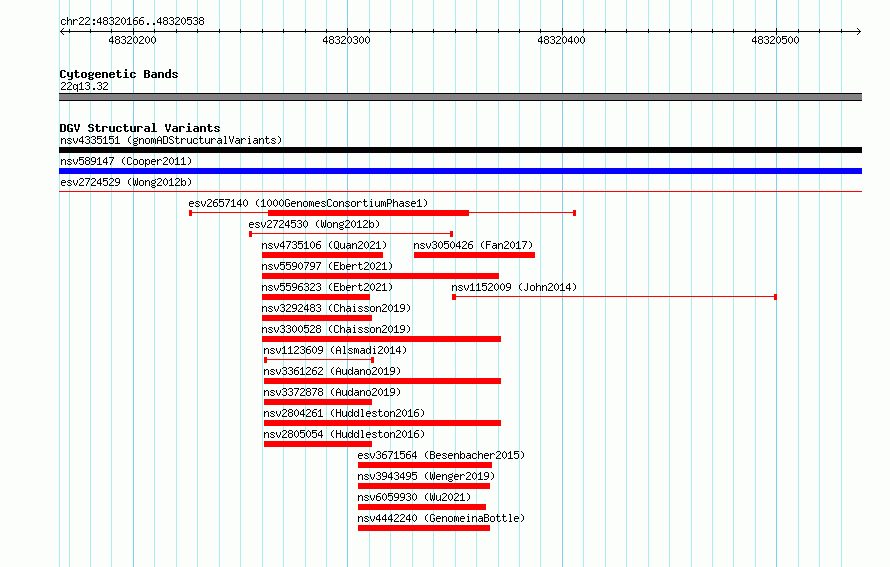
Task: Click the 48320400 ruler tick label
Action: (x=561, y=40)
